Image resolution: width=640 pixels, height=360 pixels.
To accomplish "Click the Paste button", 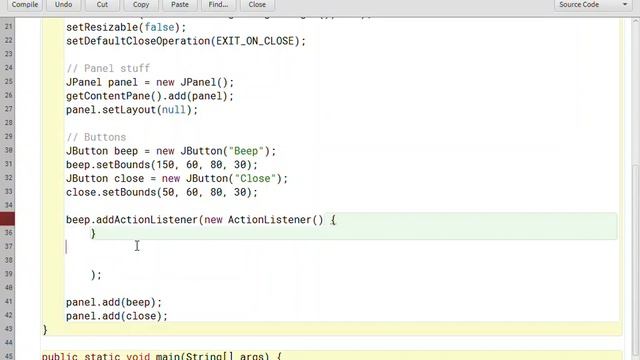I will pos(180,5).
